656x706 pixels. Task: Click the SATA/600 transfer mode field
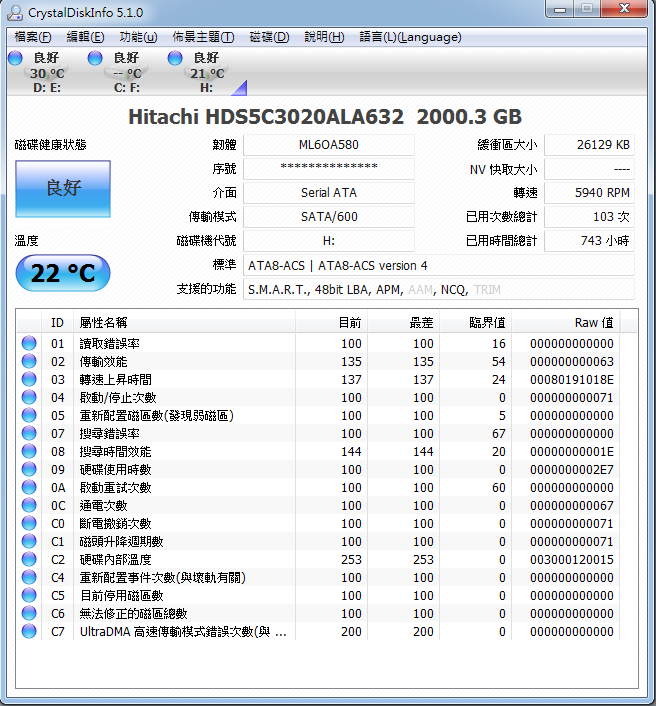(329, 217)
